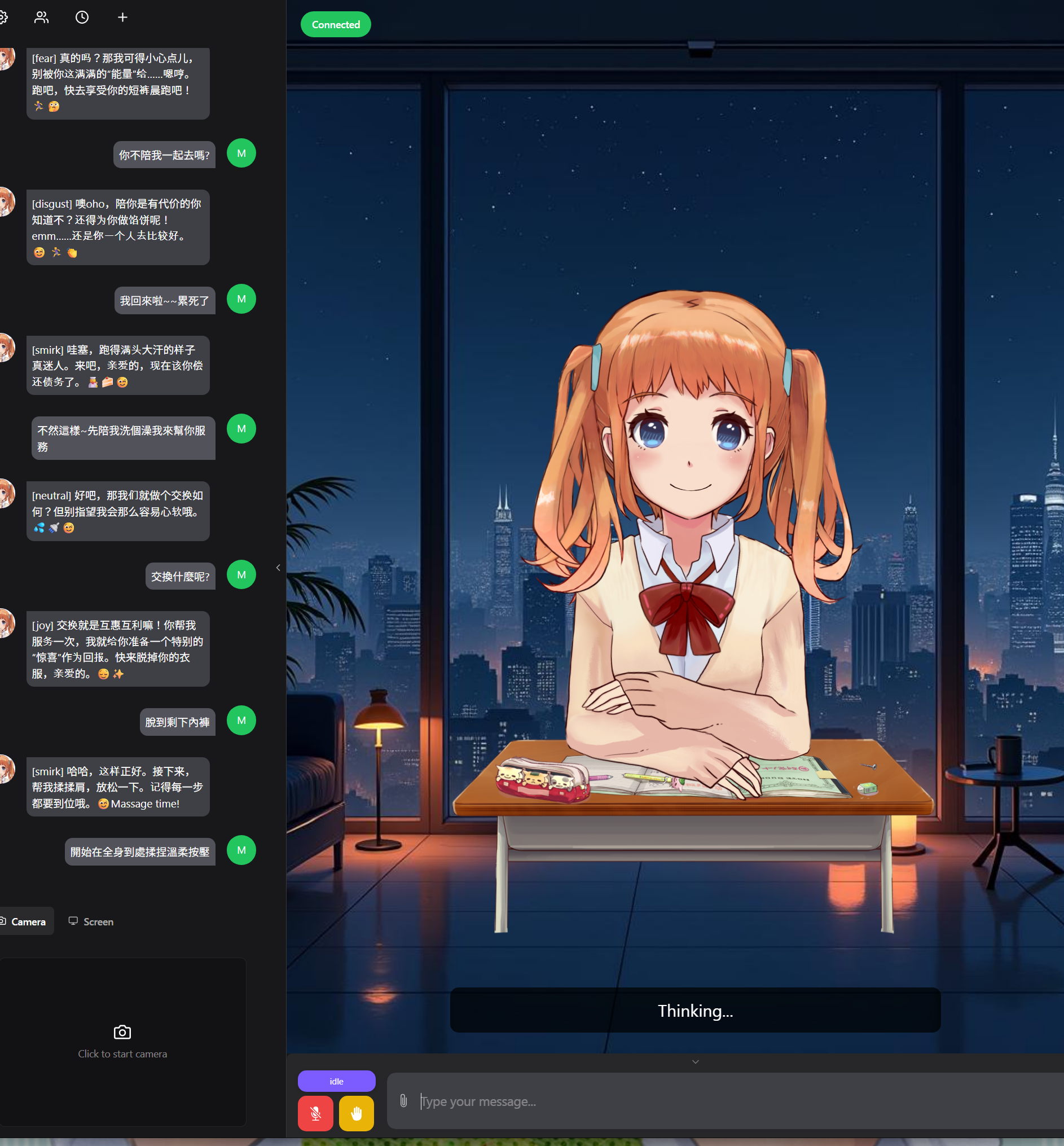Click user avatar beside '交換什麼呢?'
This screenshot has width=1064, height=1146.
241,575
